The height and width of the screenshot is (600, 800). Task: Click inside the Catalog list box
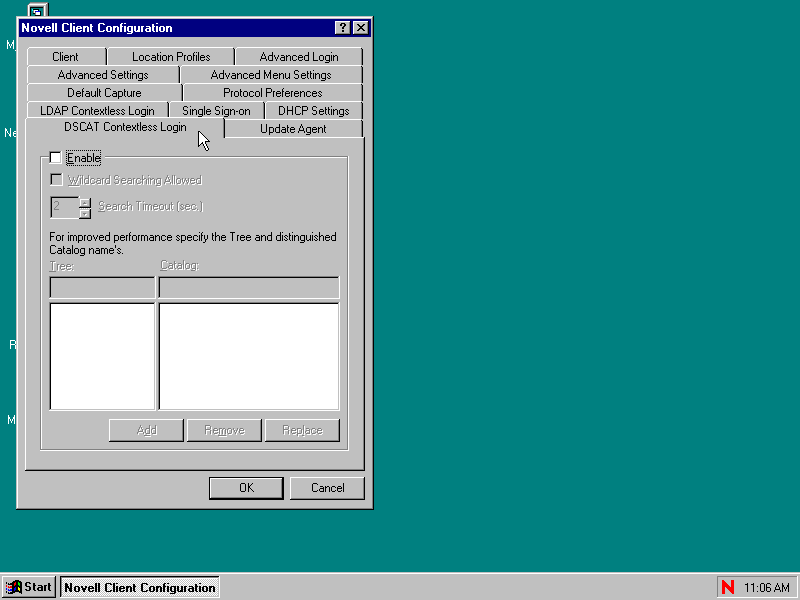pyautogui.click(x=249, y=356)
